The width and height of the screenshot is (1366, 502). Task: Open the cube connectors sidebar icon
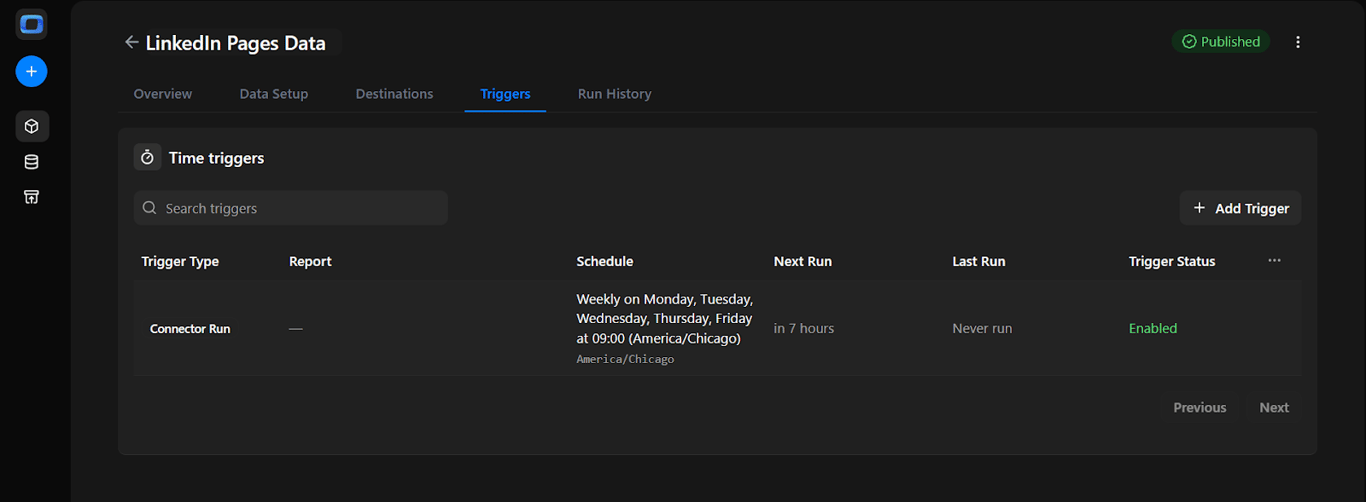pos(32,127)
